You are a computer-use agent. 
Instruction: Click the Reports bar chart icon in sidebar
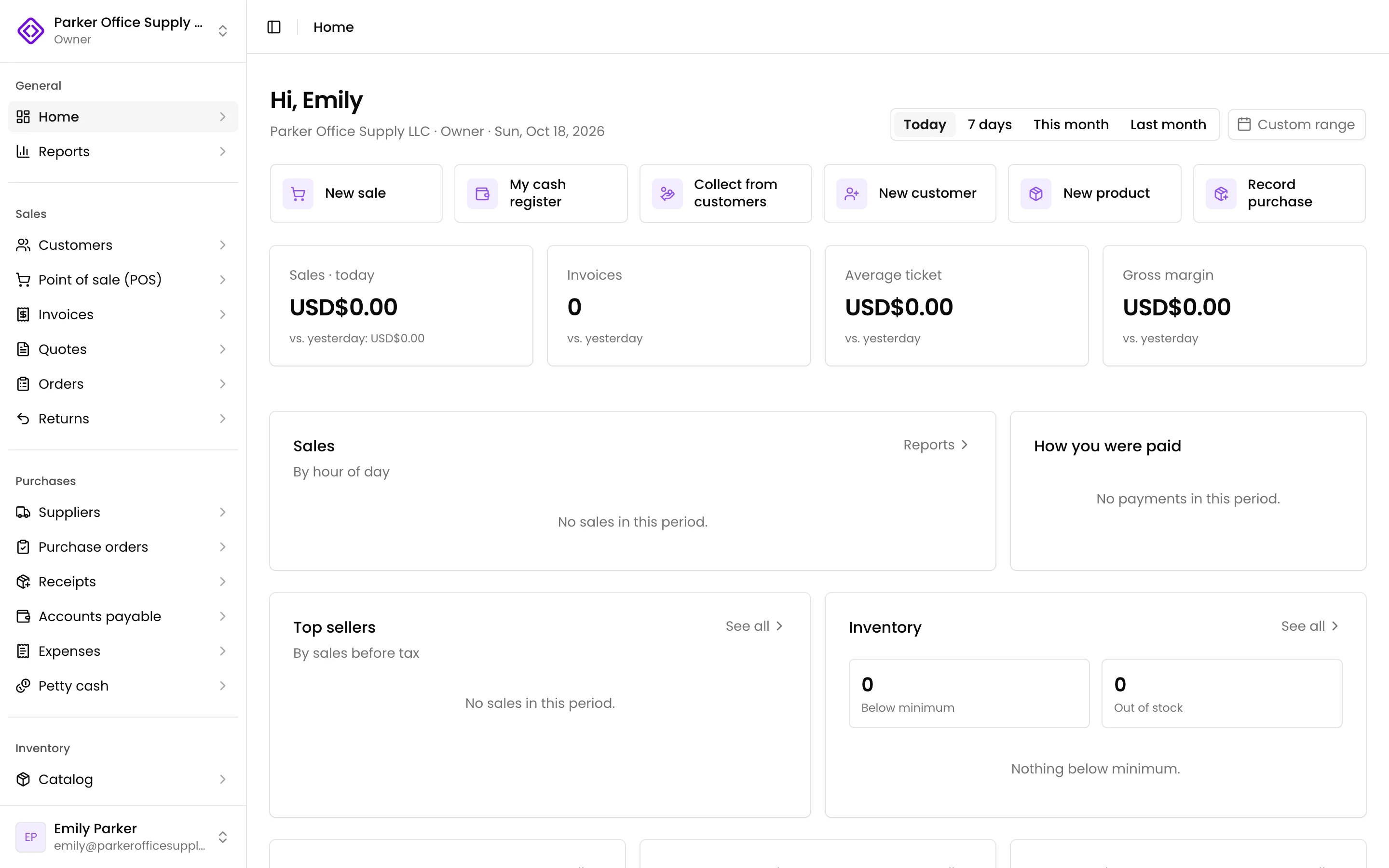[23, 151]
